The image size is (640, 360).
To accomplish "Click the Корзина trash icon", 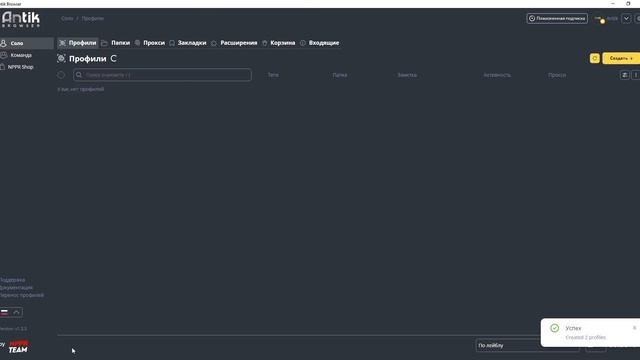I will pyautogui.click(x=264, y=43).
